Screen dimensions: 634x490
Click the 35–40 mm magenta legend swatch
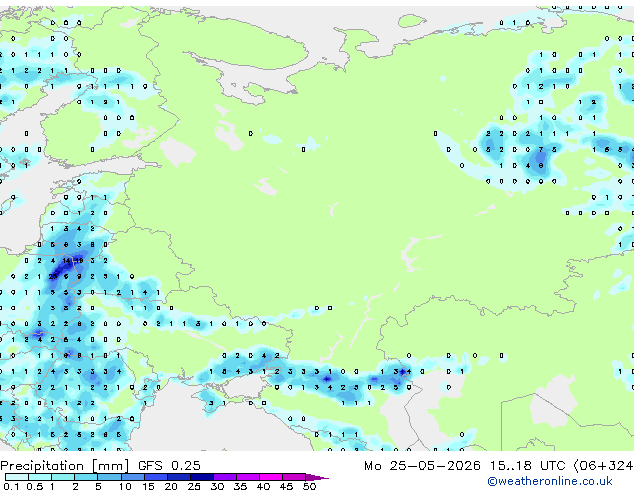tap(248, 477)
